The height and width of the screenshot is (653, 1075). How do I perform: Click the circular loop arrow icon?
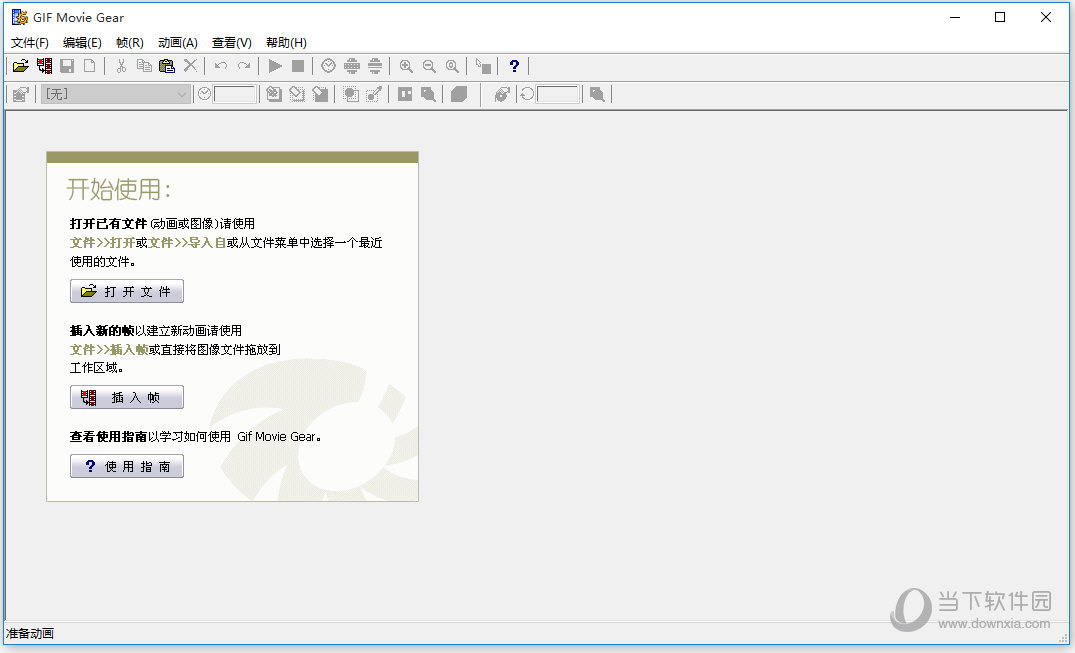coord(527,94)
